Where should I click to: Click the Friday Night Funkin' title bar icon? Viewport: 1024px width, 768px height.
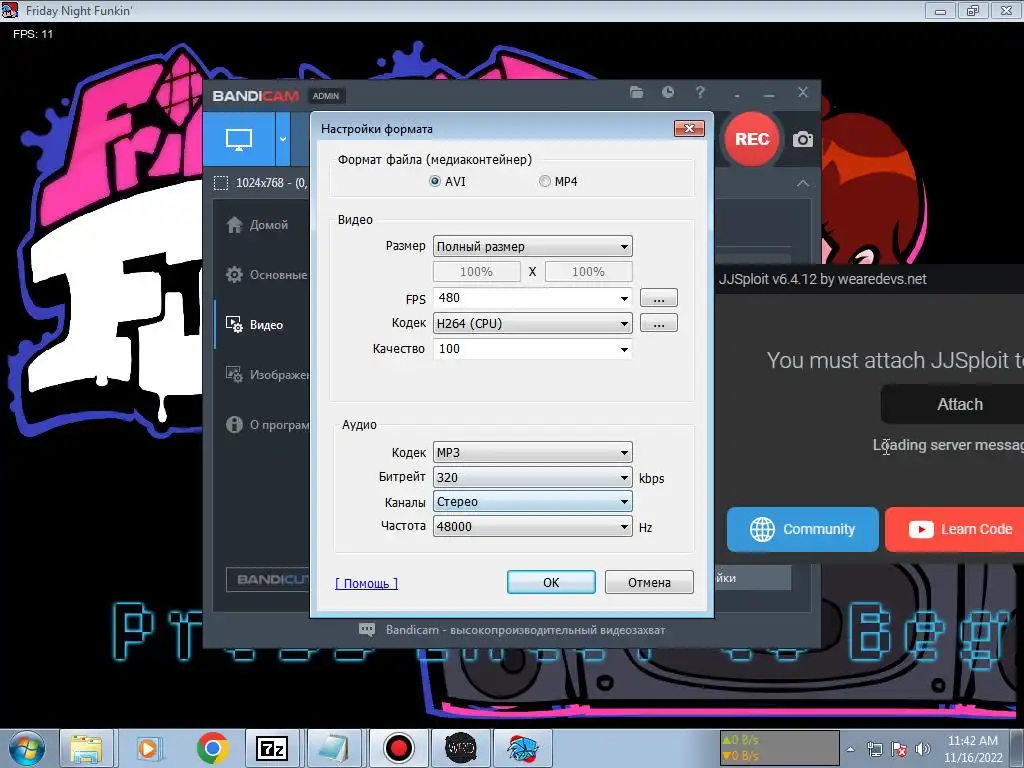[x=9, y=10]
